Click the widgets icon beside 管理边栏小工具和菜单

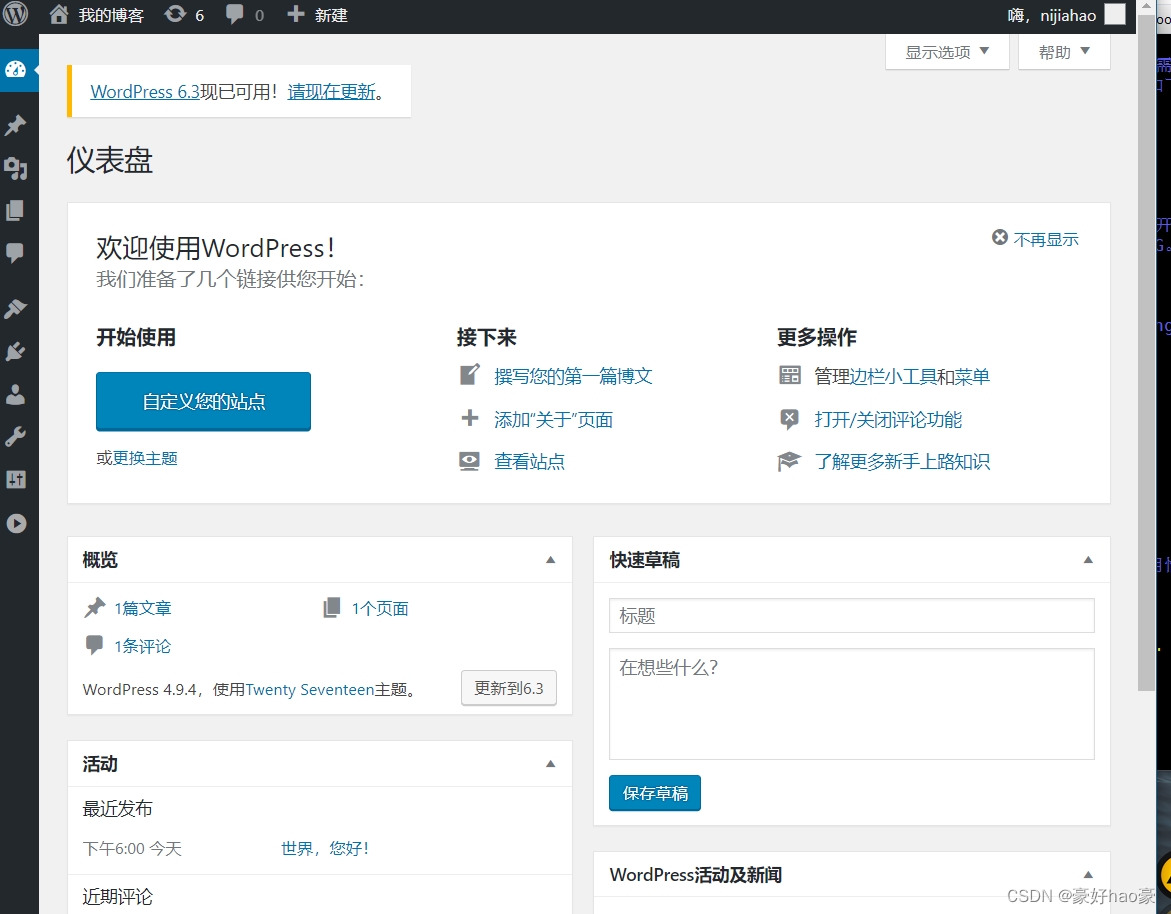(x=789, y=375)
